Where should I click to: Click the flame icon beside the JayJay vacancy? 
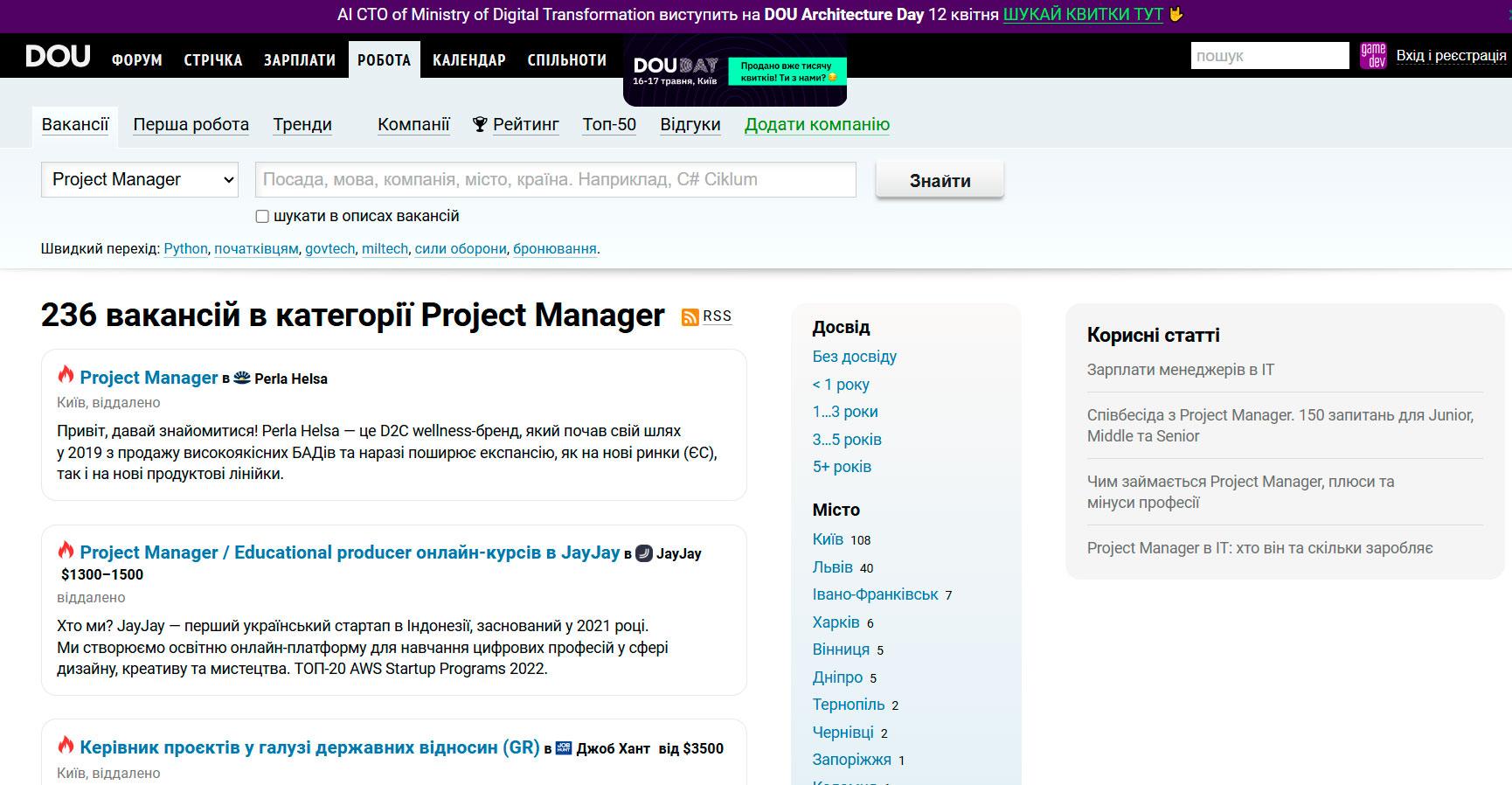66,550
